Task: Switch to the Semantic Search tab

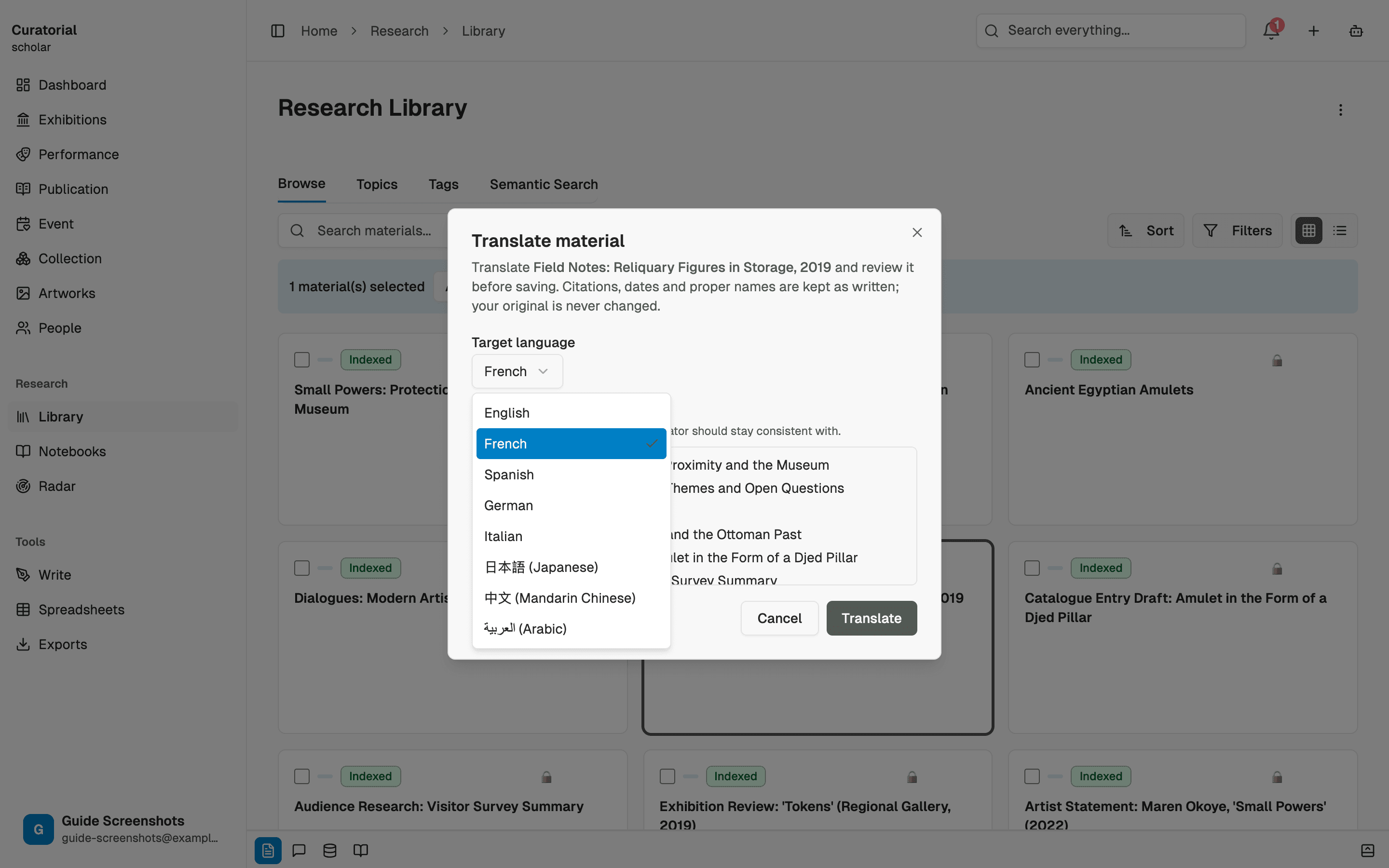Action: [x=544, y=184]
